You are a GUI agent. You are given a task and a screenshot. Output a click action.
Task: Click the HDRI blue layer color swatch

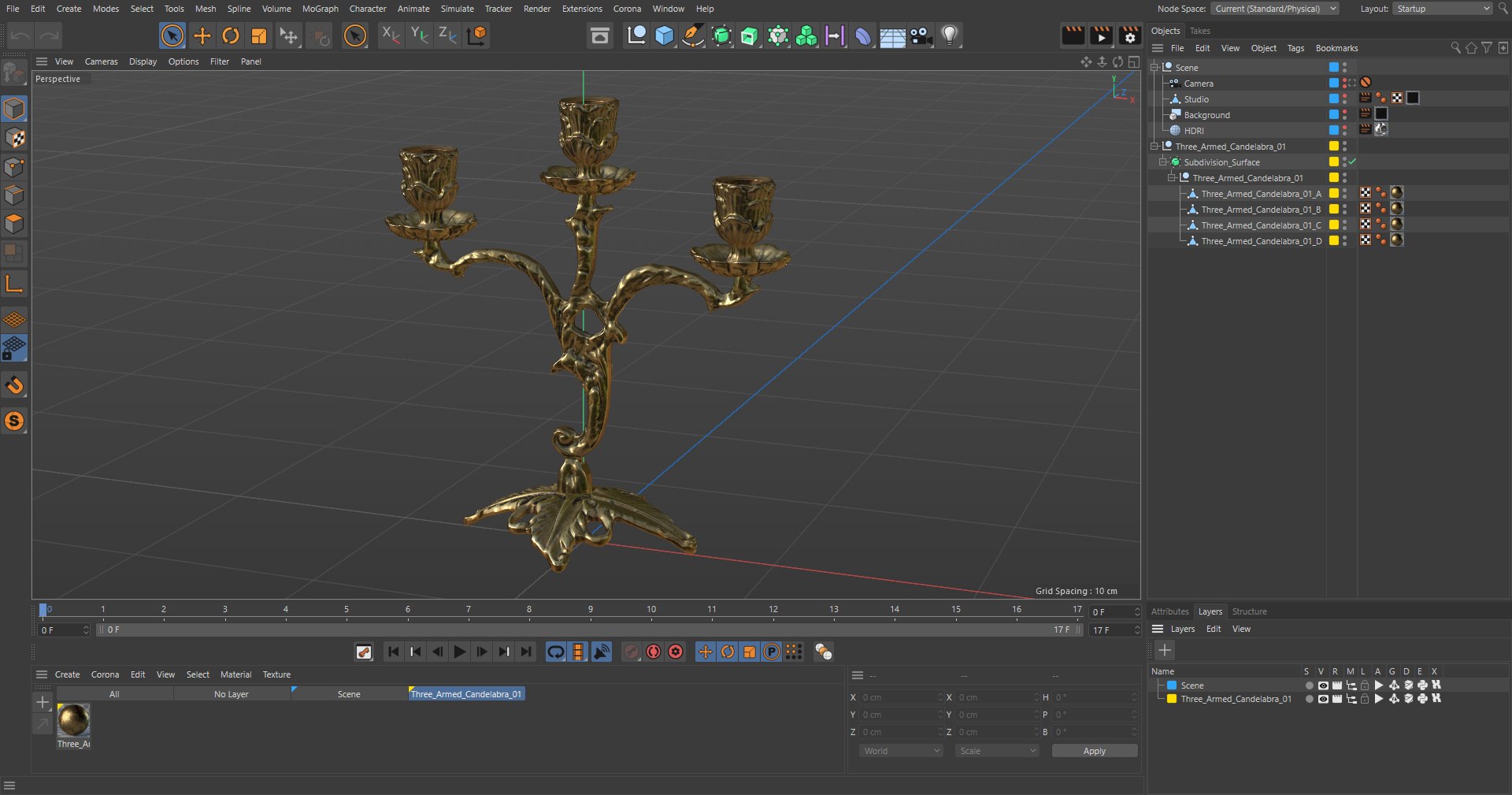pos(1334,131)
